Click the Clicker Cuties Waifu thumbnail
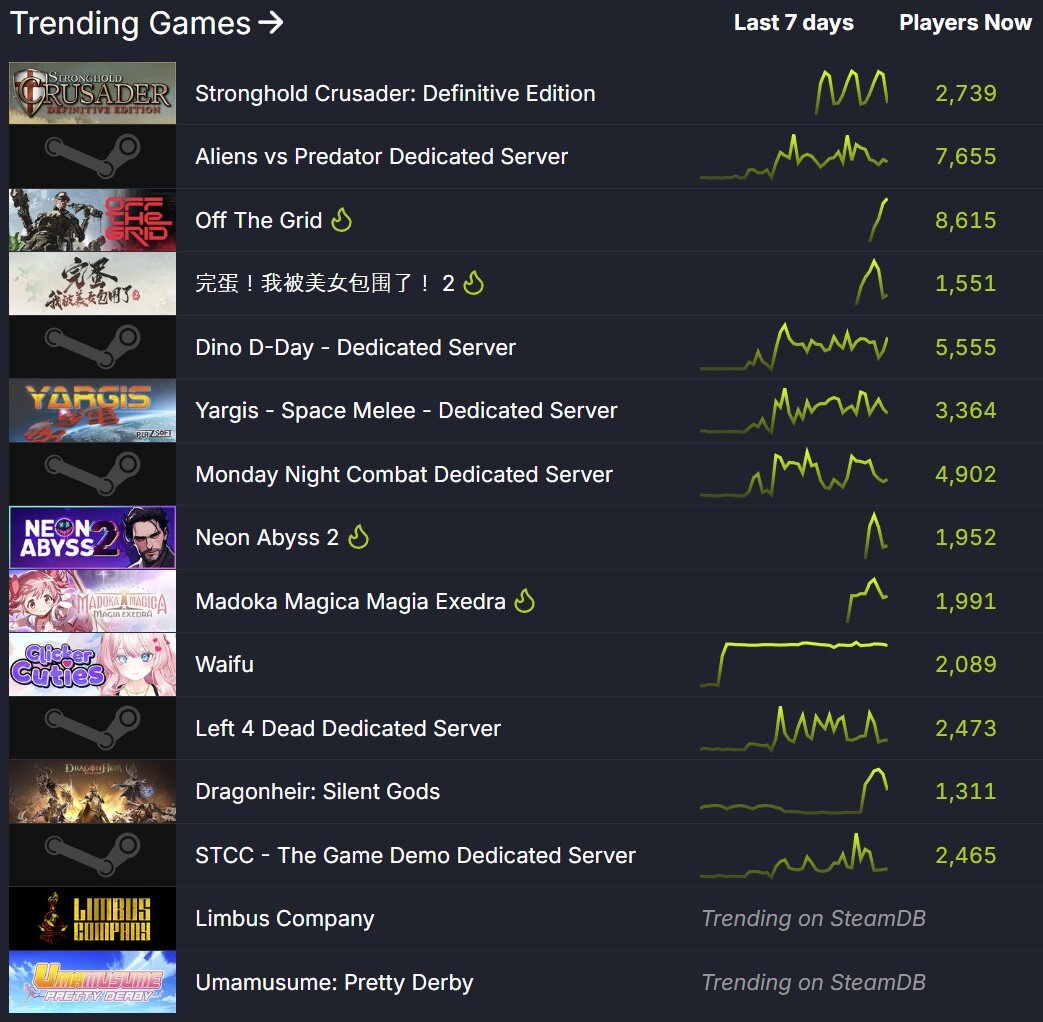 [x=92, y=665]
